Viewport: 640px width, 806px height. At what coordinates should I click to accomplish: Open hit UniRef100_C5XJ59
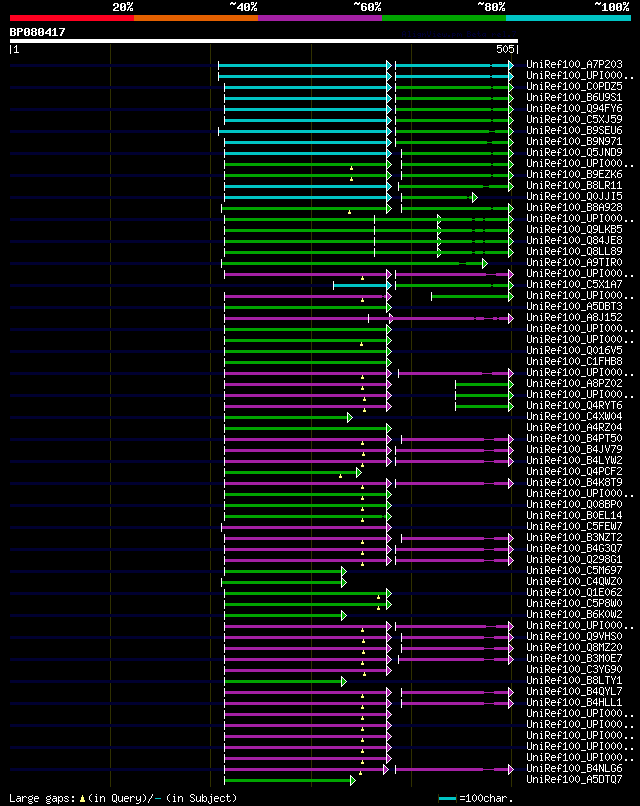click(x=574, y=119)
